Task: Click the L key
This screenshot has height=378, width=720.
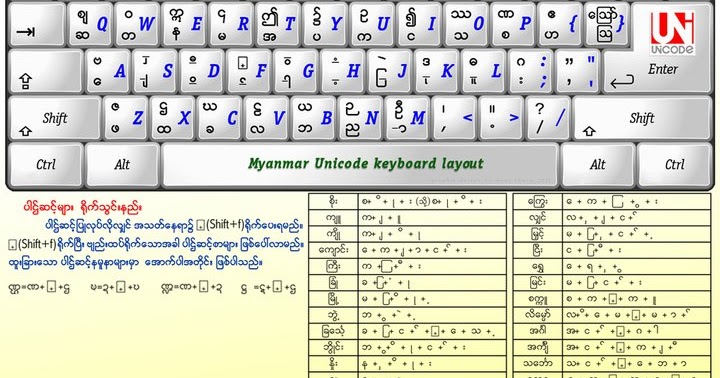Action: point(484,72)
